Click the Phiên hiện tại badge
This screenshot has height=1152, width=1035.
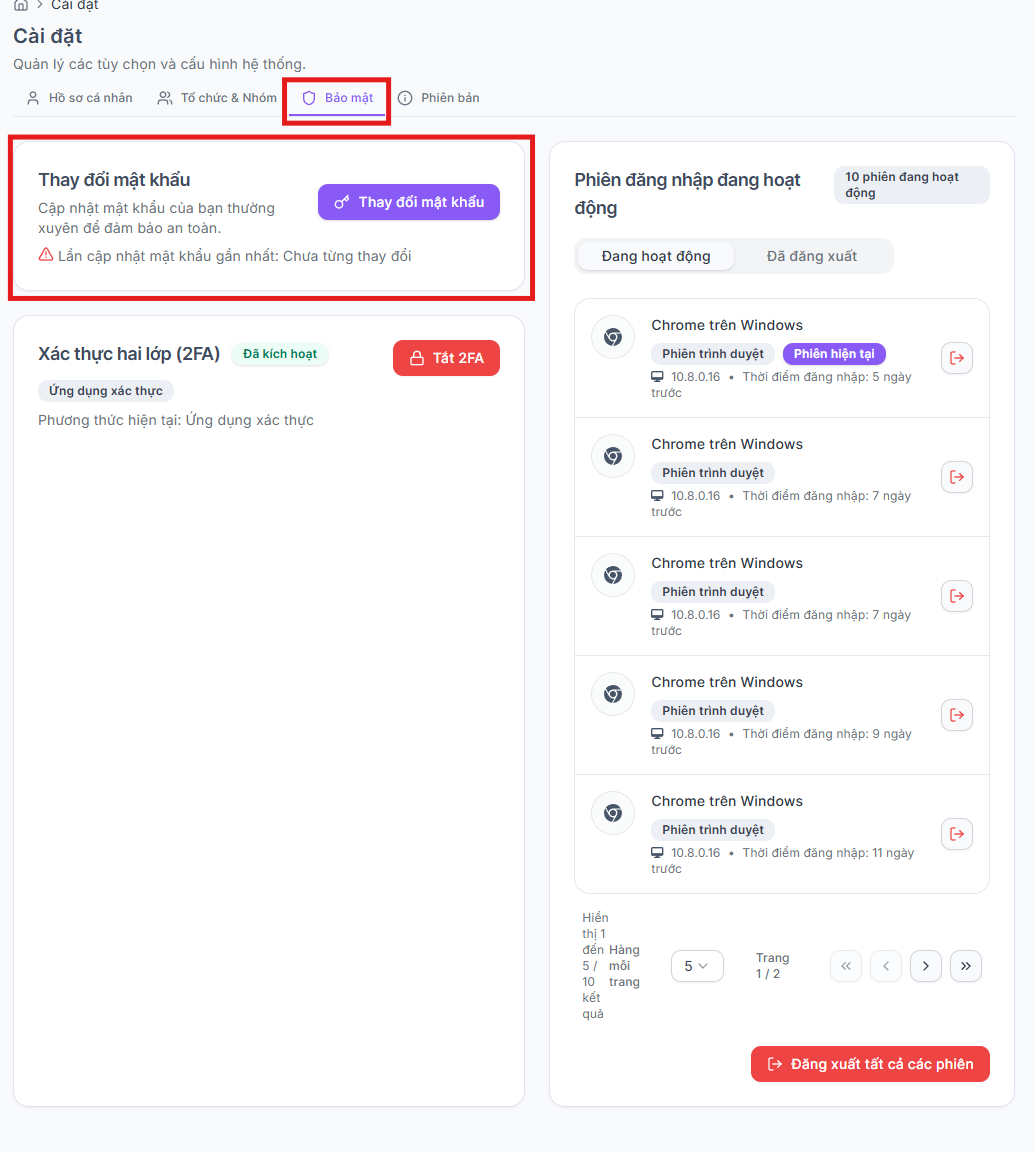pyautogui.click(x=834, y=354)
